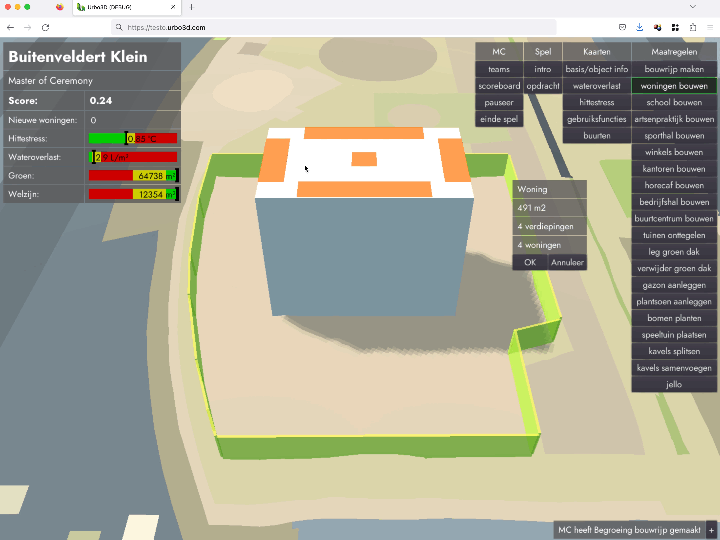
Task: Click the browser address bar
Action: (x=330, y=27)
